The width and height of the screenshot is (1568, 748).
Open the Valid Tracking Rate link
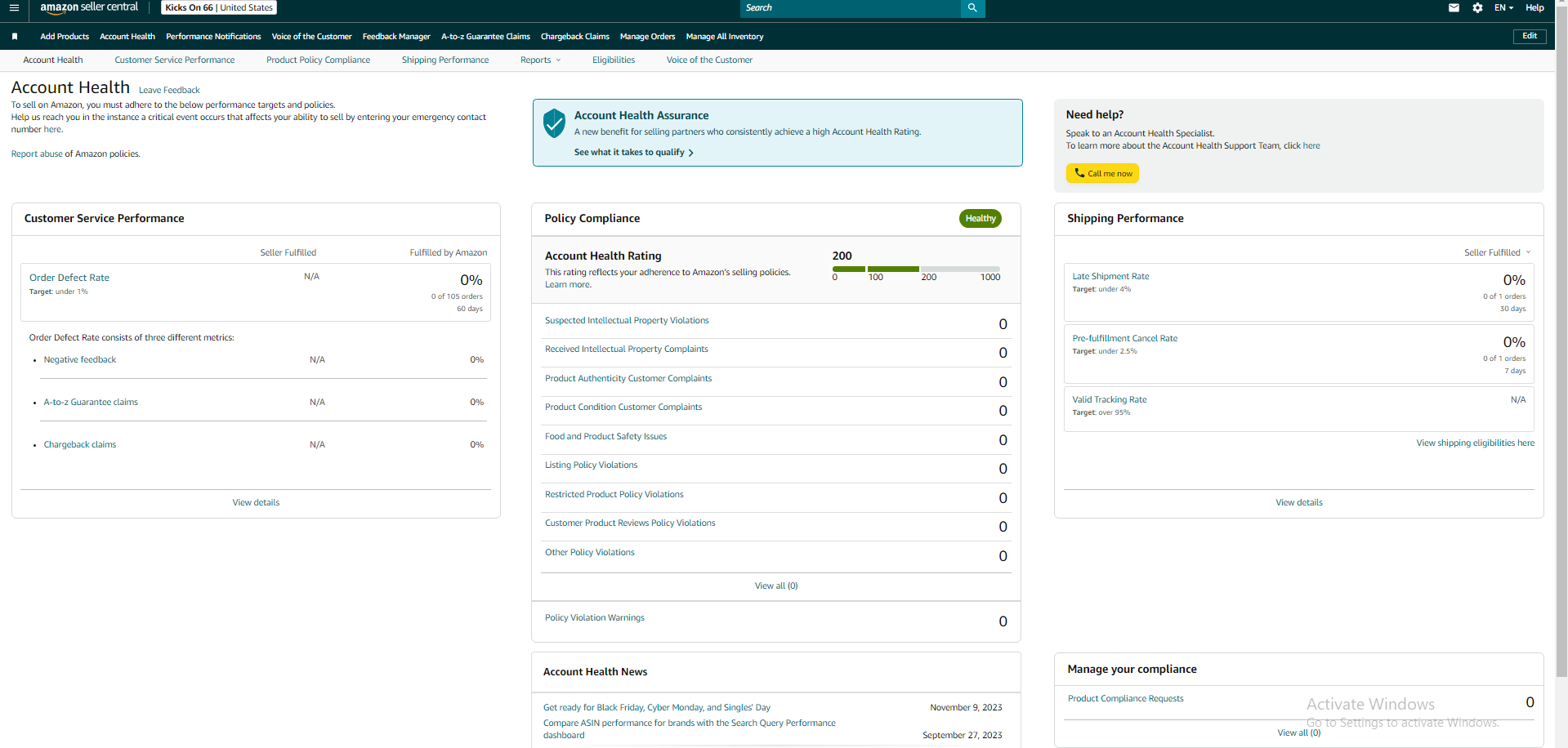pyautogui.click(x=1110, y=400)
